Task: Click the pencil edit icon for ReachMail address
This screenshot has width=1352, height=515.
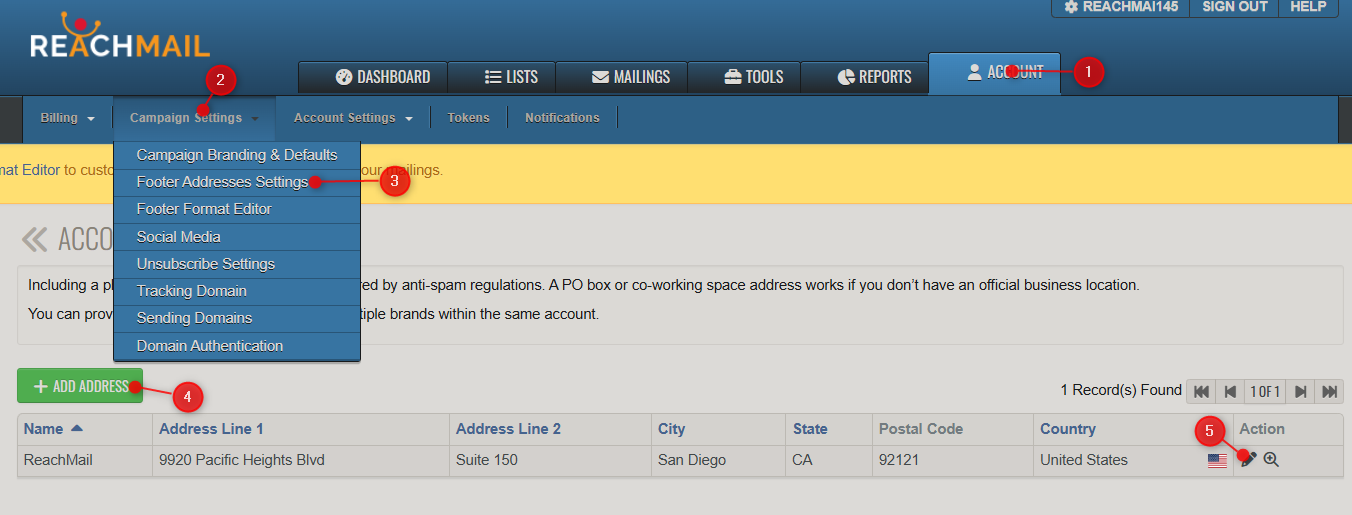Action: [x=1248, y=459]
